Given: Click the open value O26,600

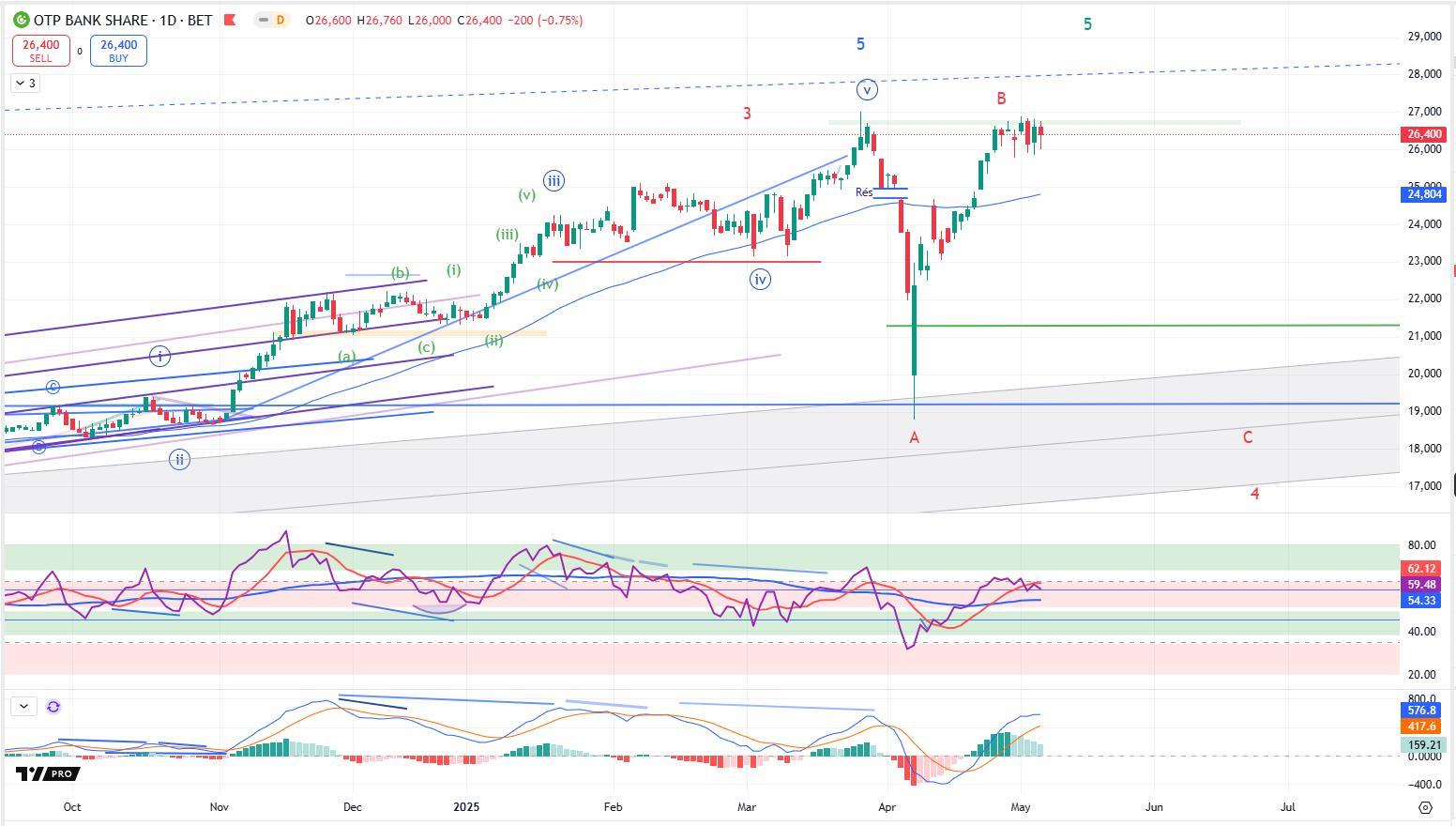Looking at the screenshot, I should point(329,20).
